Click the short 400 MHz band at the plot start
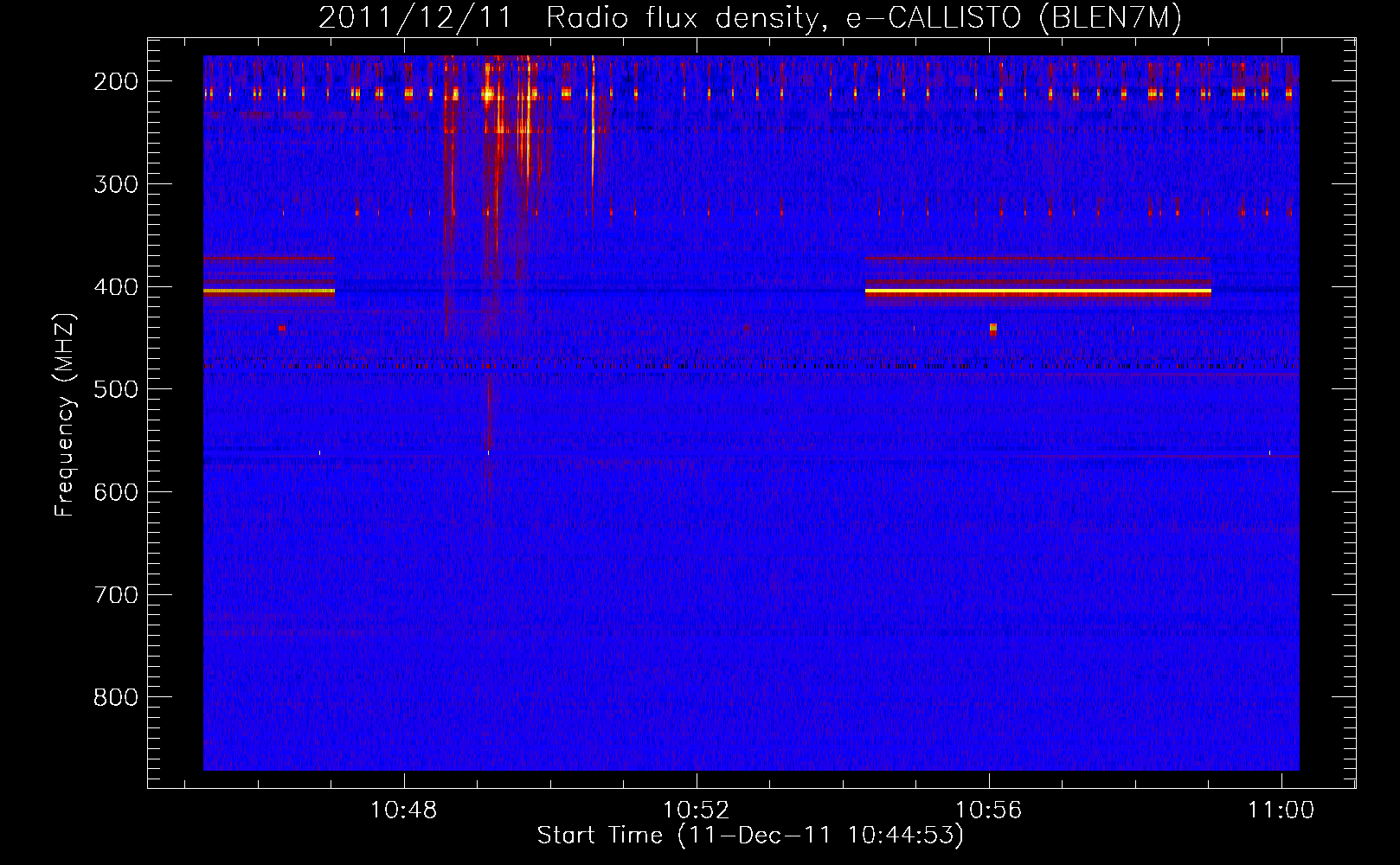The image size is (1400, 865). coord(269,292)
